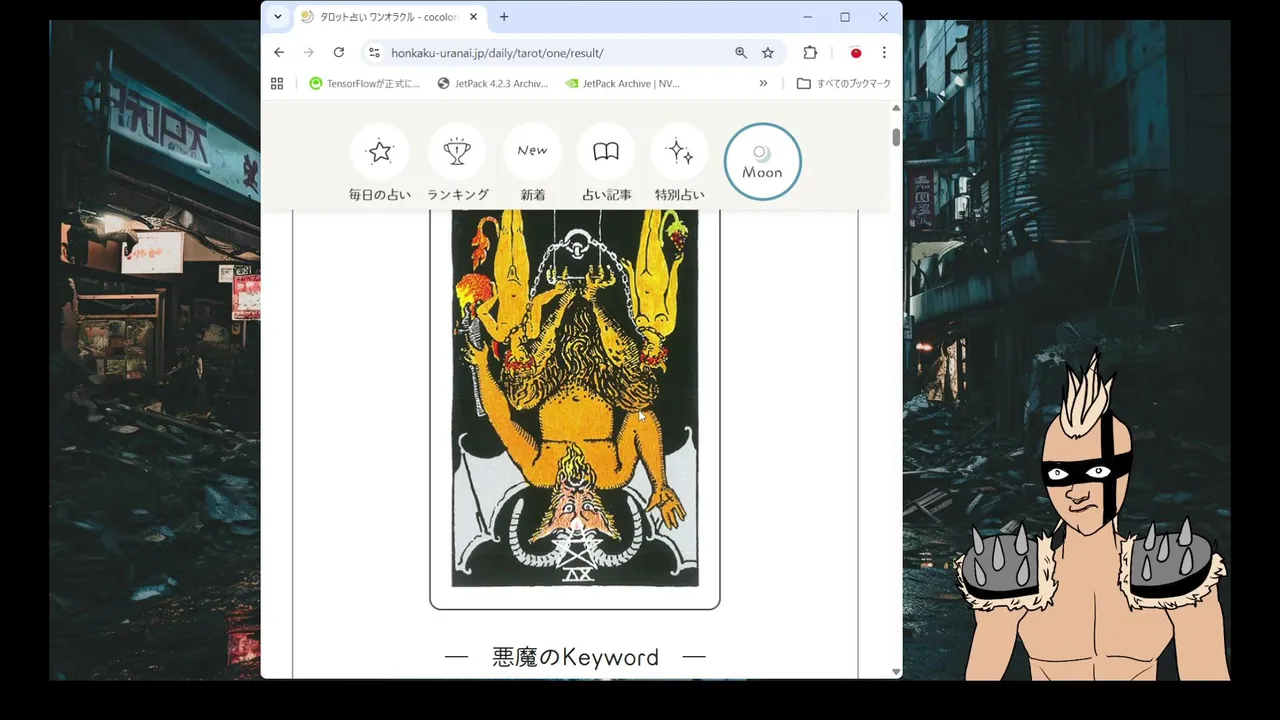Open 特別占い sparkle menu item
1280x720 pixels.
pos(680,163)
